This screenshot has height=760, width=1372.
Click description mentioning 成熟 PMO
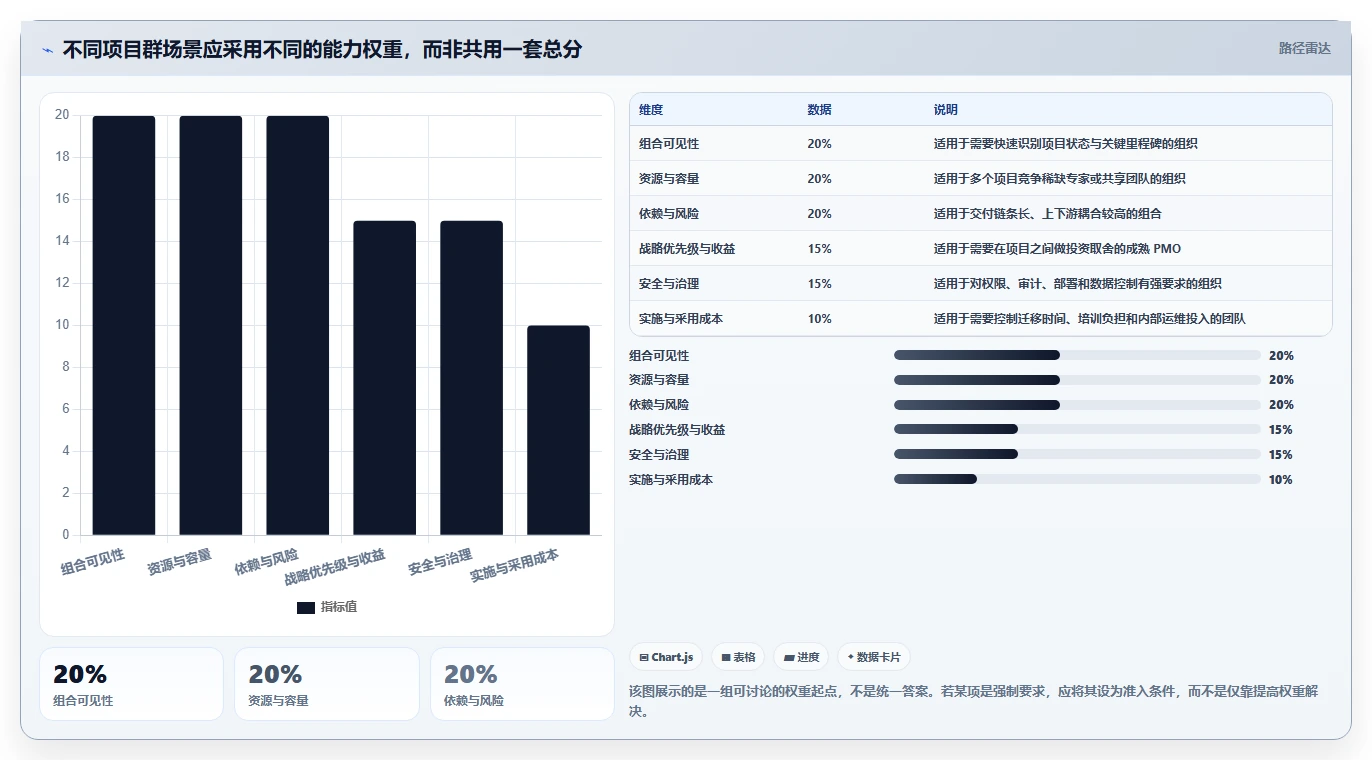click(1057, 249)
